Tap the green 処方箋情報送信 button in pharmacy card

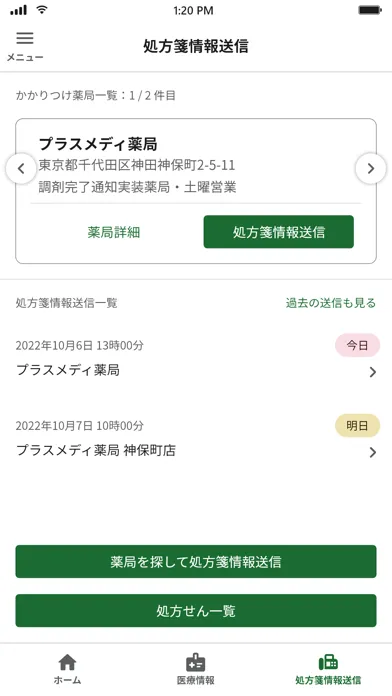279,232
